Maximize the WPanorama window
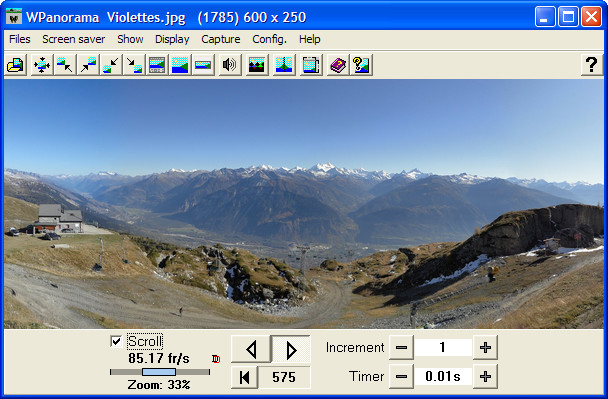608x399 pixels. pyautogui.click(x=568, y=17)
